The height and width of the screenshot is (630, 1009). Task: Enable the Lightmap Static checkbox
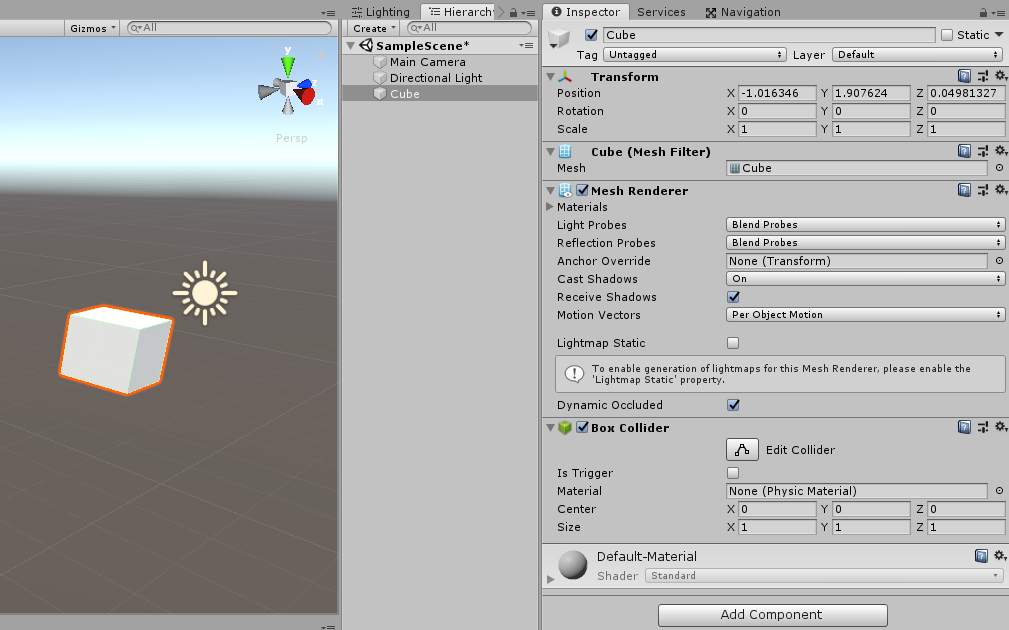733,342
